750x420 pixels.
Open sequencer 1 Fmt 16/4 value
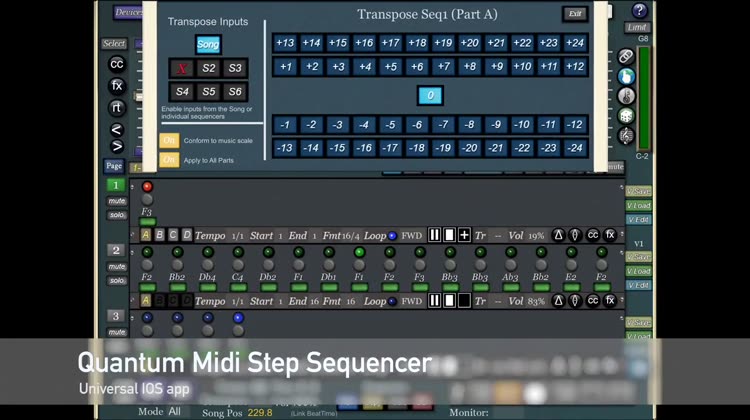point(351,236)
